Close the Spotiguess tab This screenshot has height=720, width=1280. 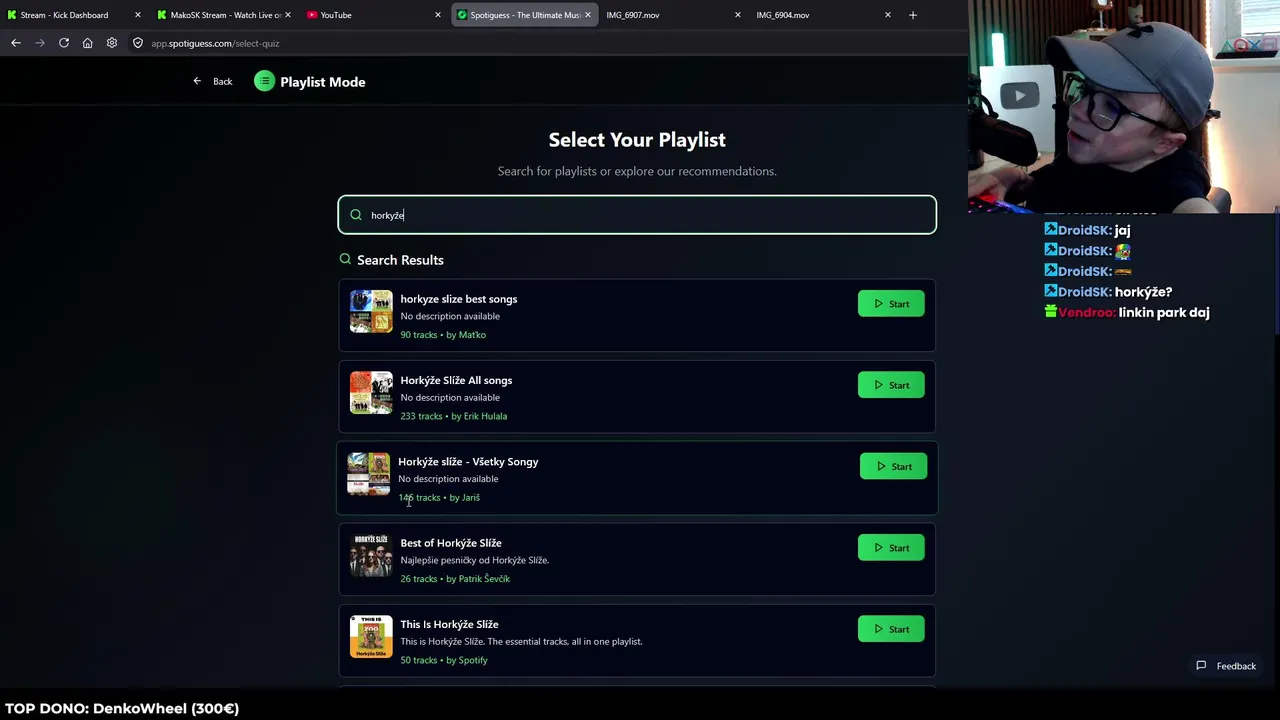pyautogui.click(x=588, y=15)
